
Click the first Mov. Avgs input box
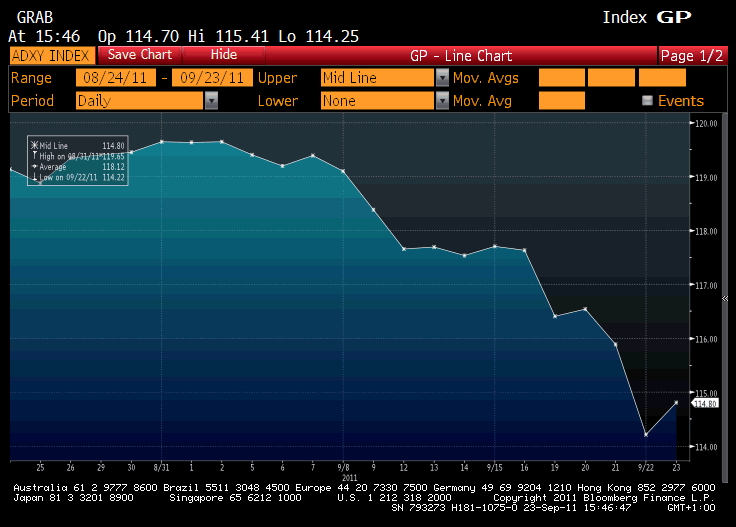(561, 78)
